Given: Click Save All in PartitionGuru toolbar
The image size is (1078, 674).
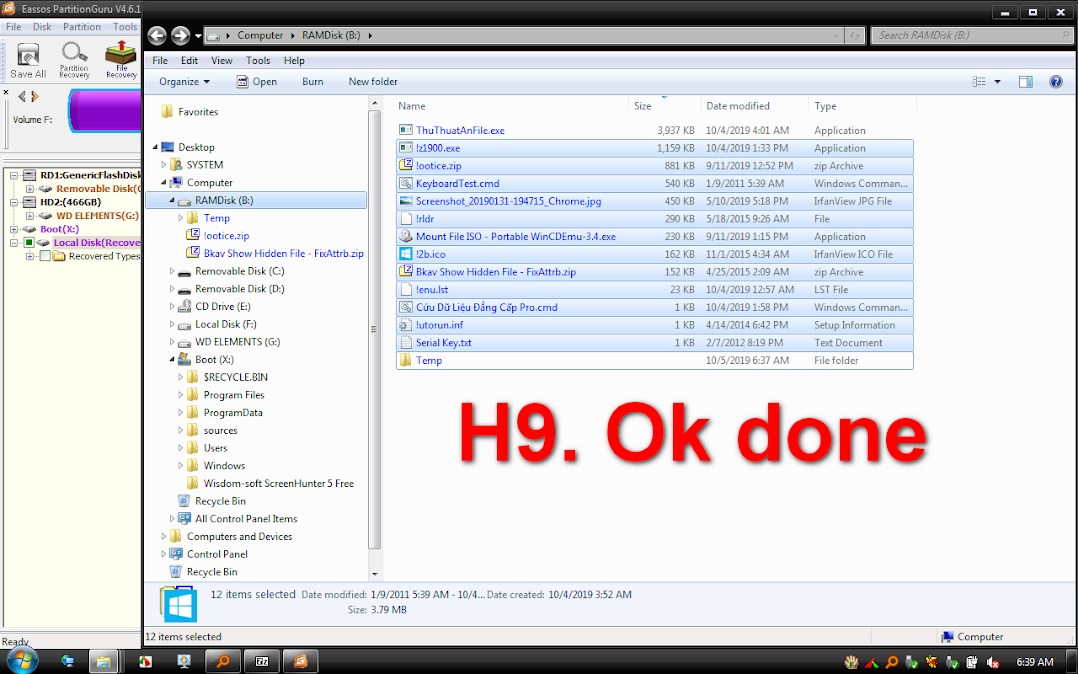Looking at the screenshot, I should click(28, 59).
